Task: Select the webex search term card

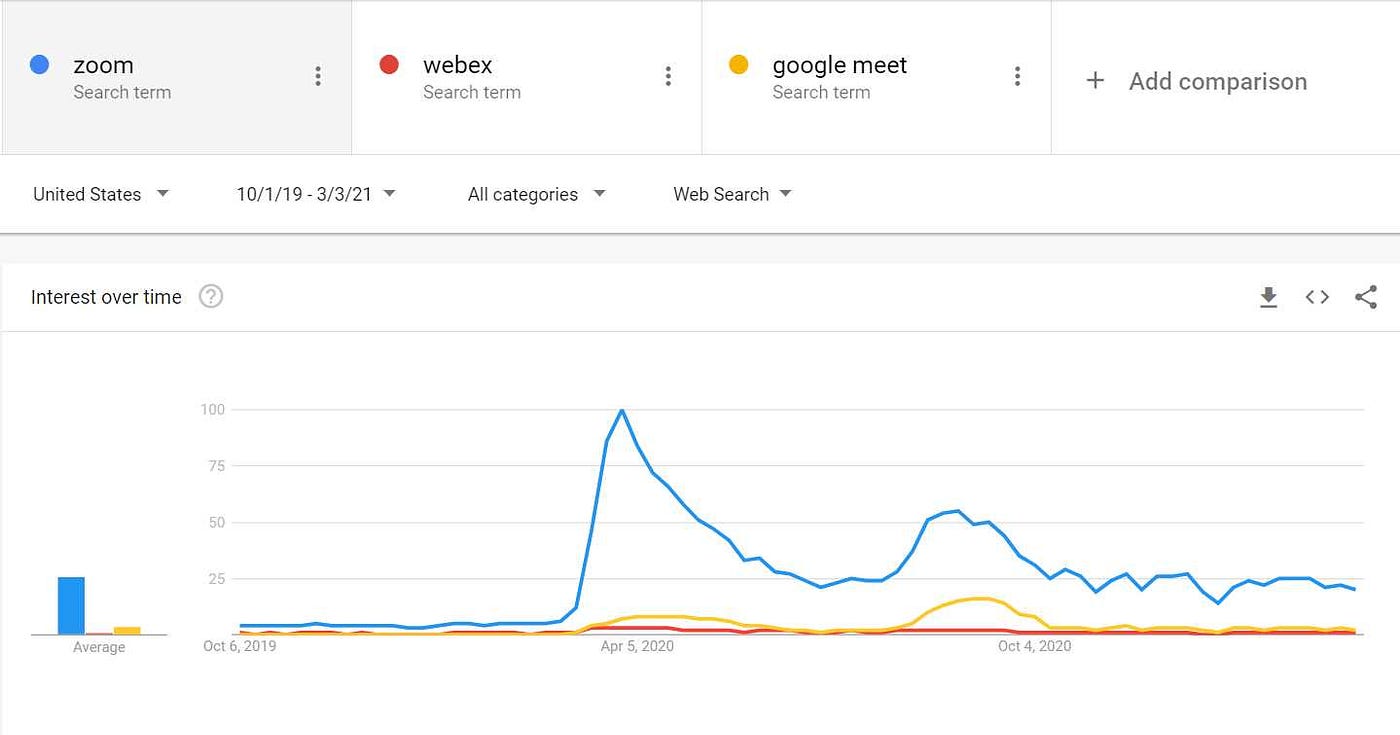Action: point(526,77)
